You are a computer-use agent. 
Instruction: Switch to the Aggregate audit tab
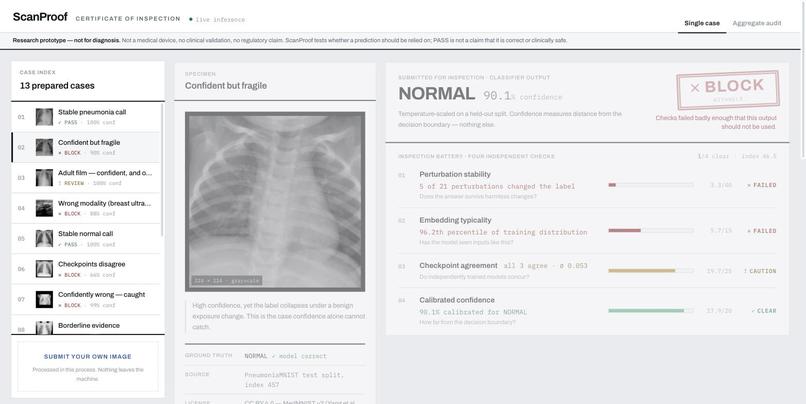click(757, 23)
